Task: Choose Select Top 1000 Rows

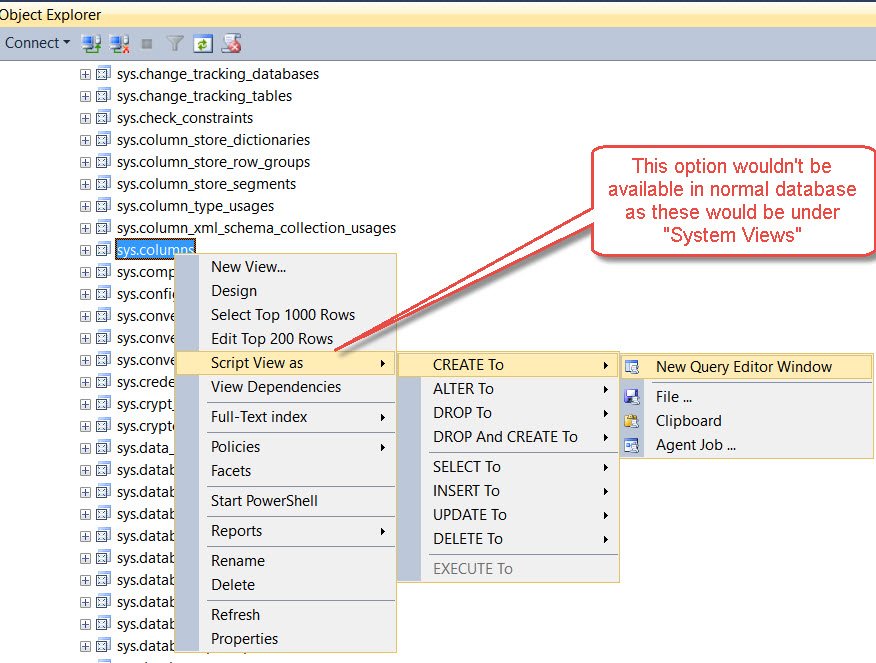Action: tap(285, 315)
